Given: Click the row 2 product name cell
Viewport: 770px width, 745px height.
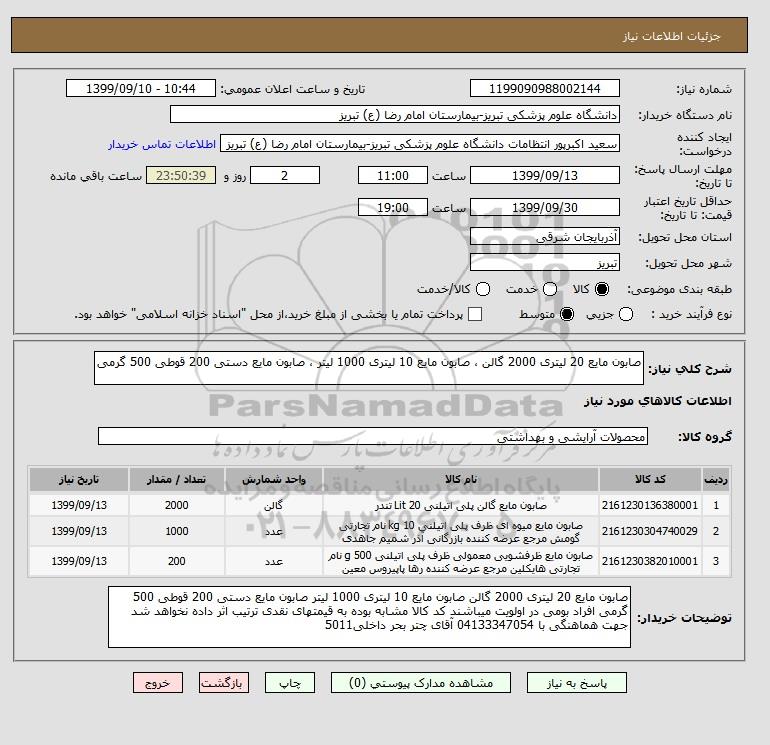Looking at the screenshot, I should click(x=461, y=531).
